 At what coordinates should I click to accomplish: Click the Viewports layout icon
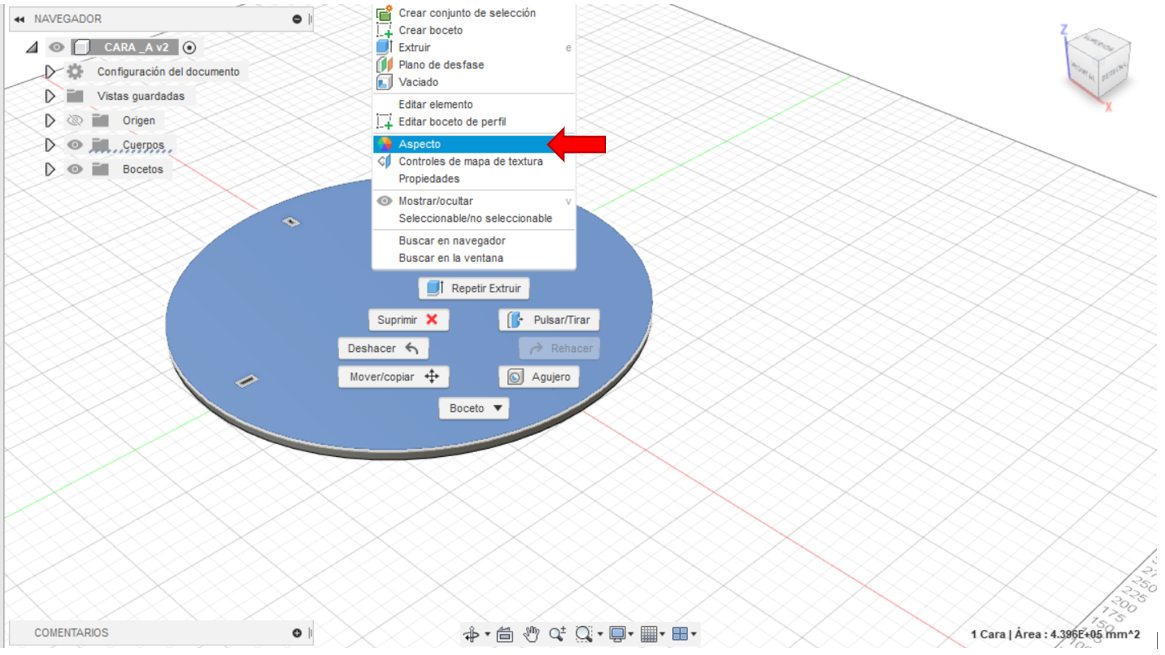[680, 634]
